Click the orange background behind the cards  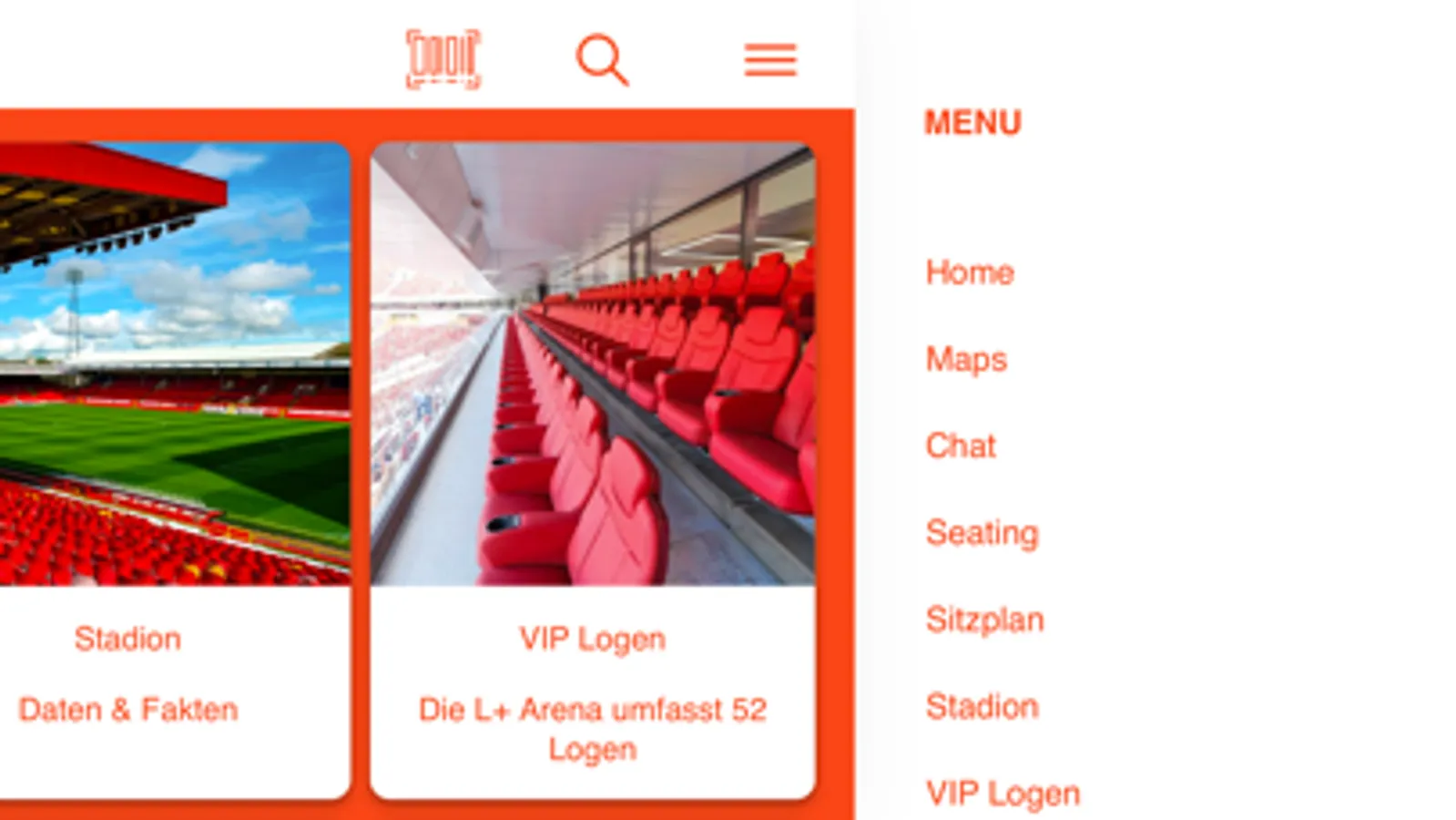point(834,456)
